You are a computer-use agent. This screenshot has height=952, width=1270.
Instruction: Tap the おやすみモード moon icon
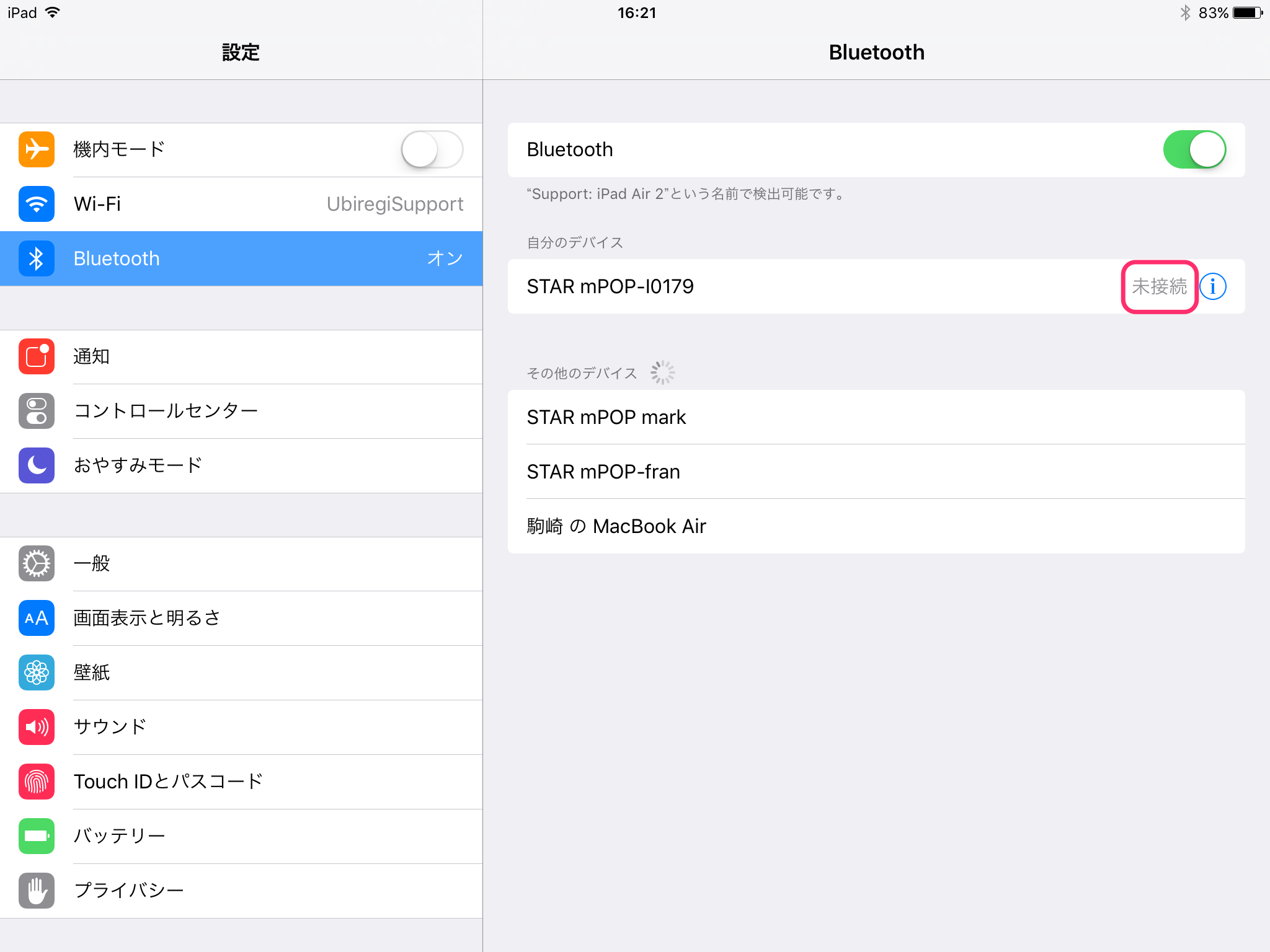37,465
